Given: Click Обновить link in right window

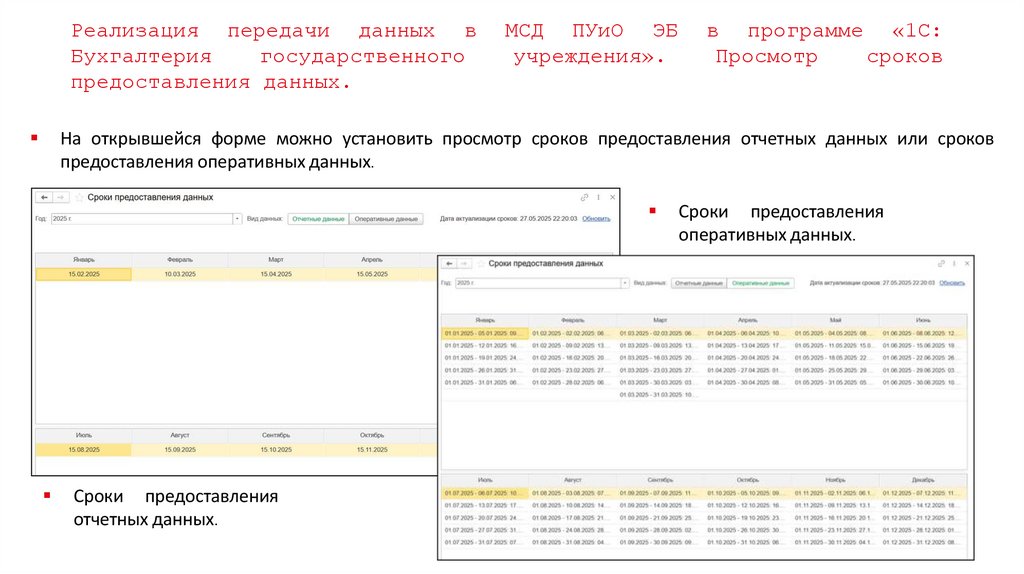Looking at the screenshot, I should pyautogui.click(x=952, y=283).
